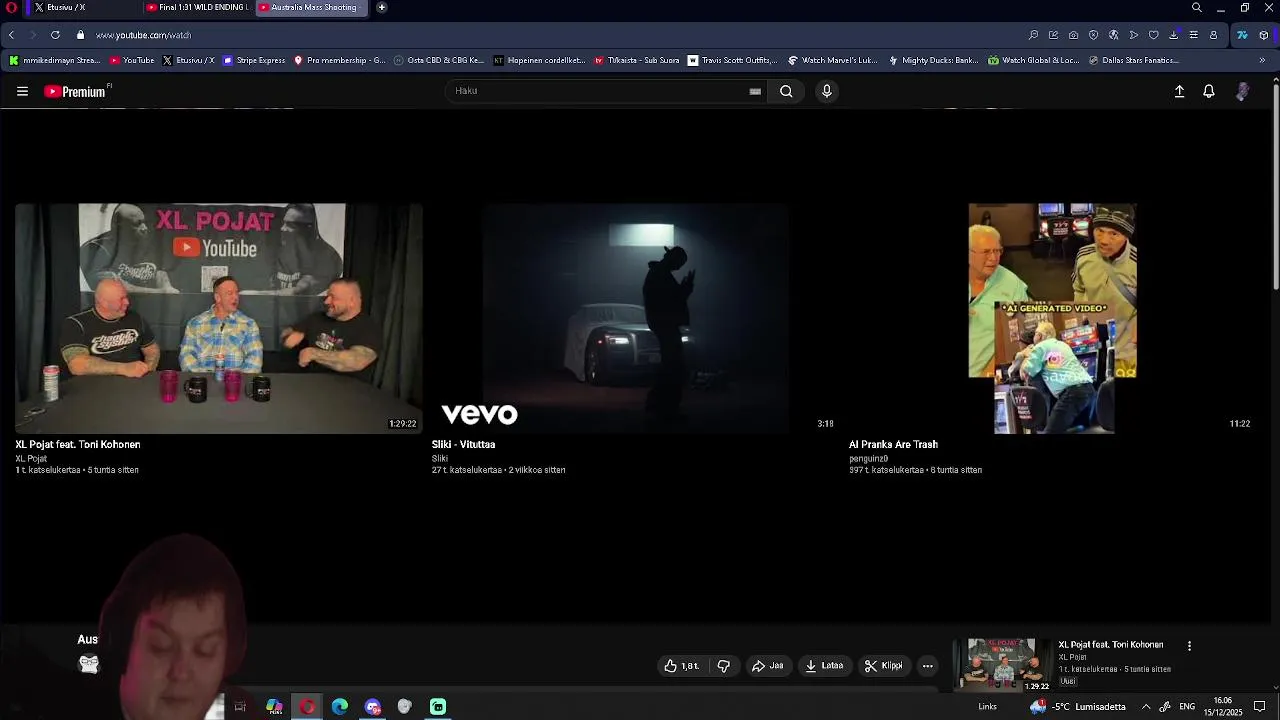Open XL Pojat feat. Toni Kohonen large thumbnail

pyautogui.click(x=219, y=318)
